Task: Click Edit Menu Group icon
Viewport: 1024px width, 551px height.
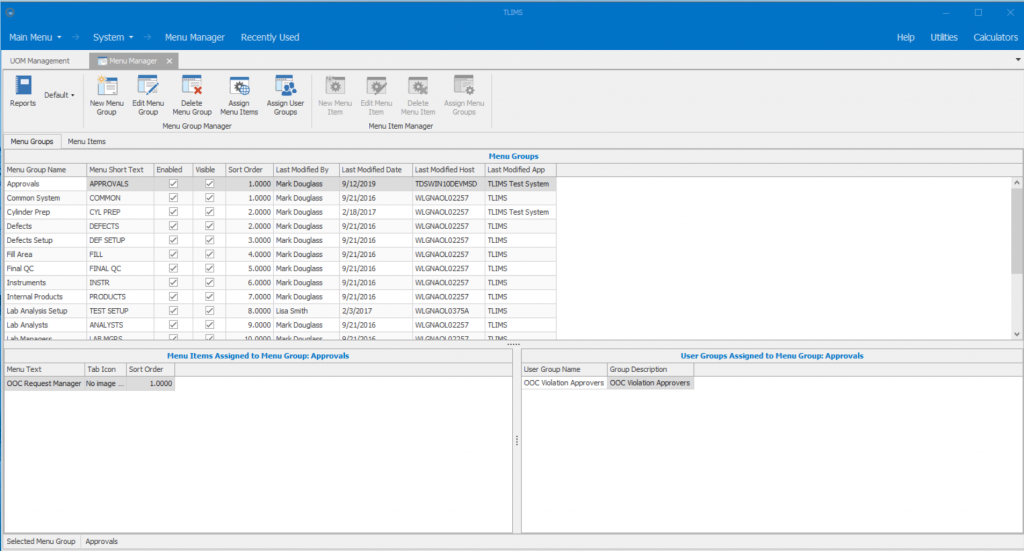Action: point(148,95)
